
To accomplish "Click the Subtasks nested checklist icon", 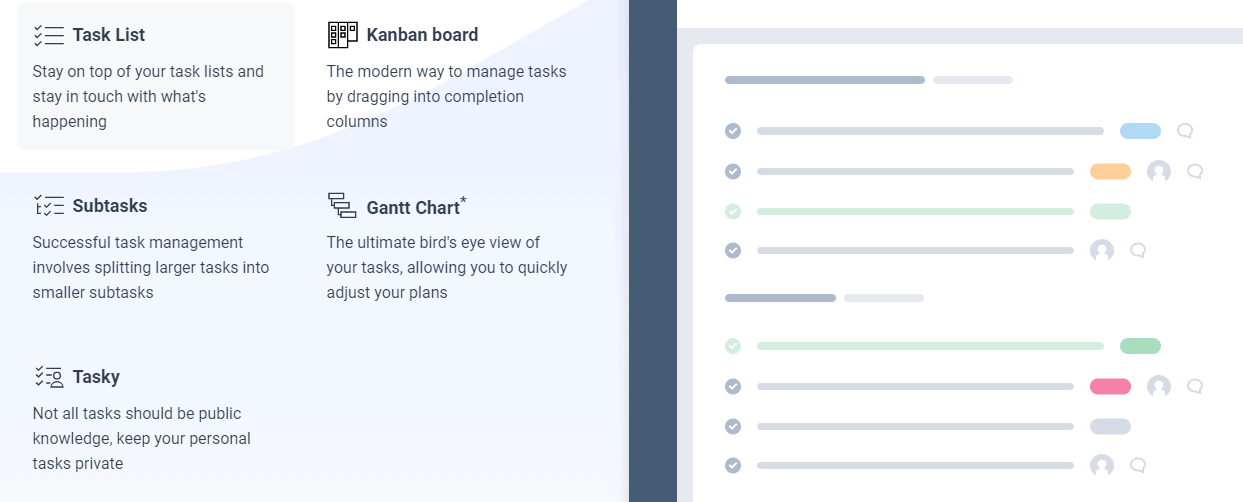I will pos(48,206).
